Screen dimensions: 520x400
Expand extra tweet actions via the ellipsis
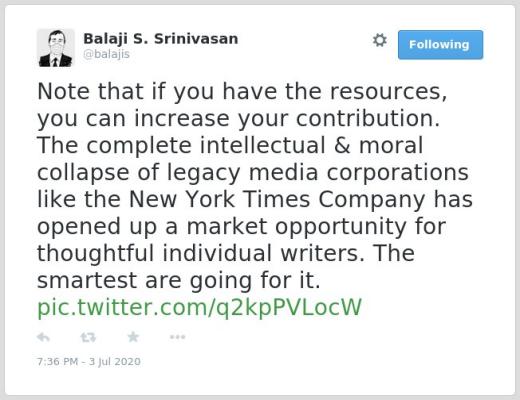[x=177, y=337]
